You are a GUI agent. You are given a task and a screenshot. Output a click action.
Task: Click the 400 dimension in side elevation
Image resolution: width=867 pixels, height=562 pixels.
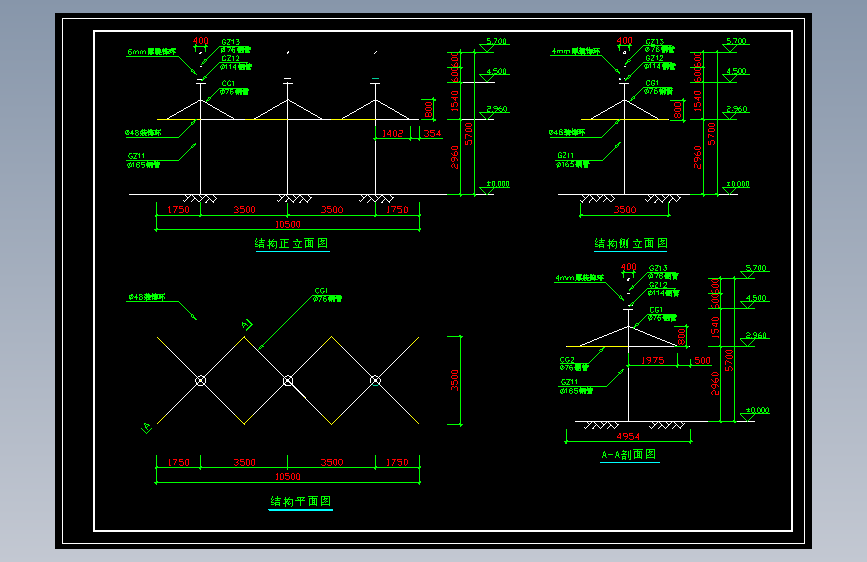pos(625,41)
